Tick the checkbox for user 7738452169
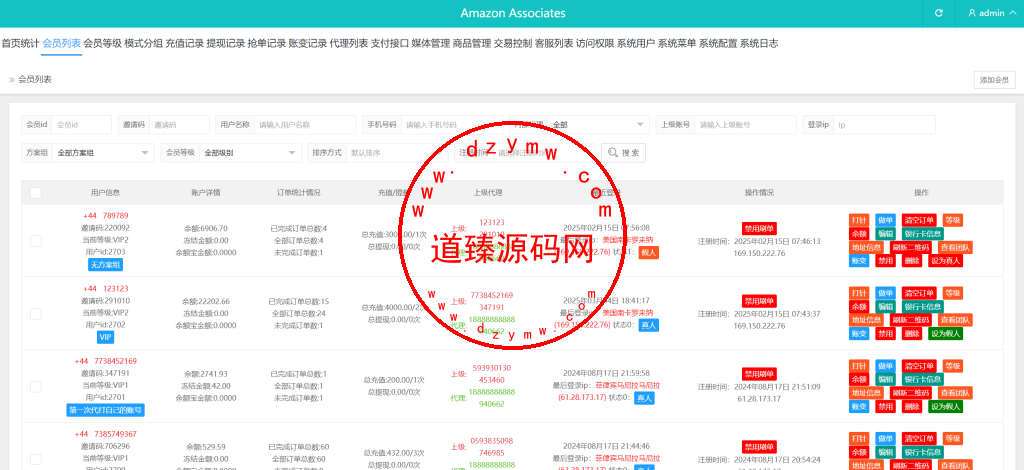The width and height of the screenshot is (1024, 470). (36, 386)
